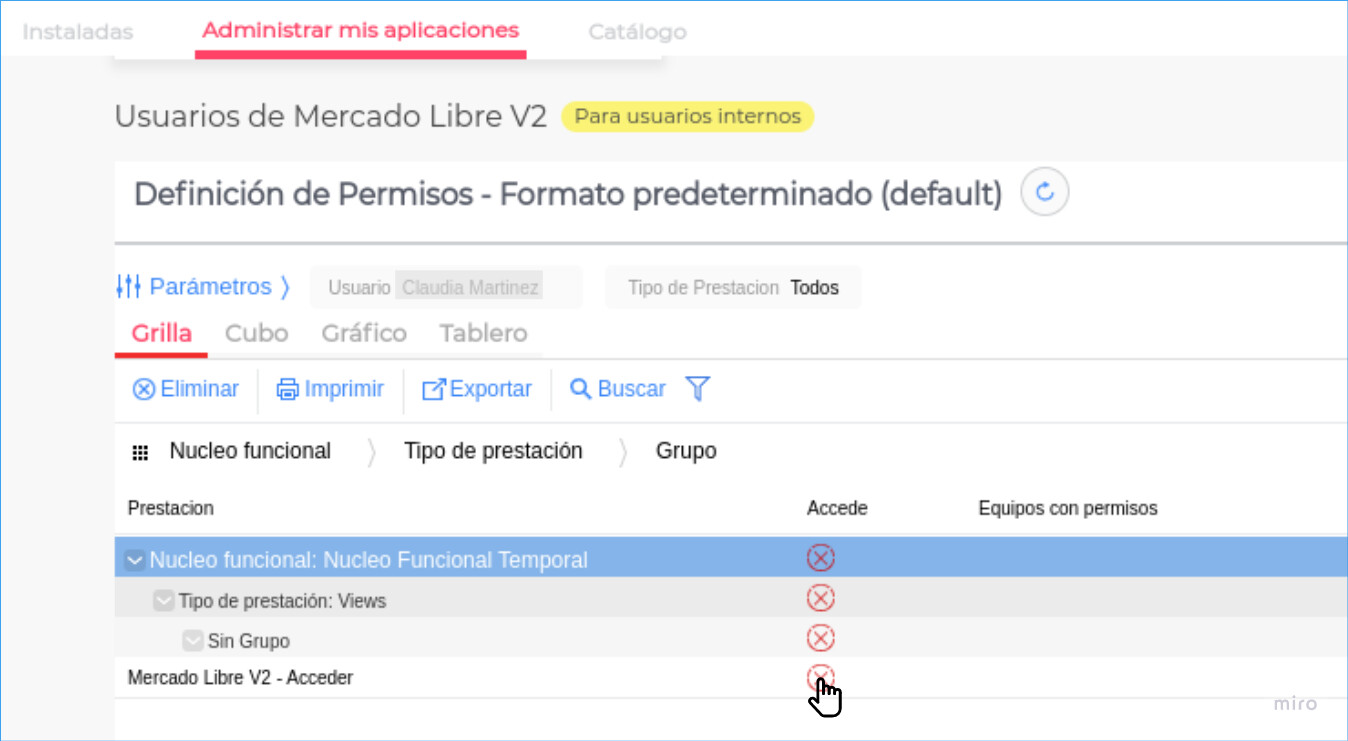Print using the Imprimir button

[331, 389]
